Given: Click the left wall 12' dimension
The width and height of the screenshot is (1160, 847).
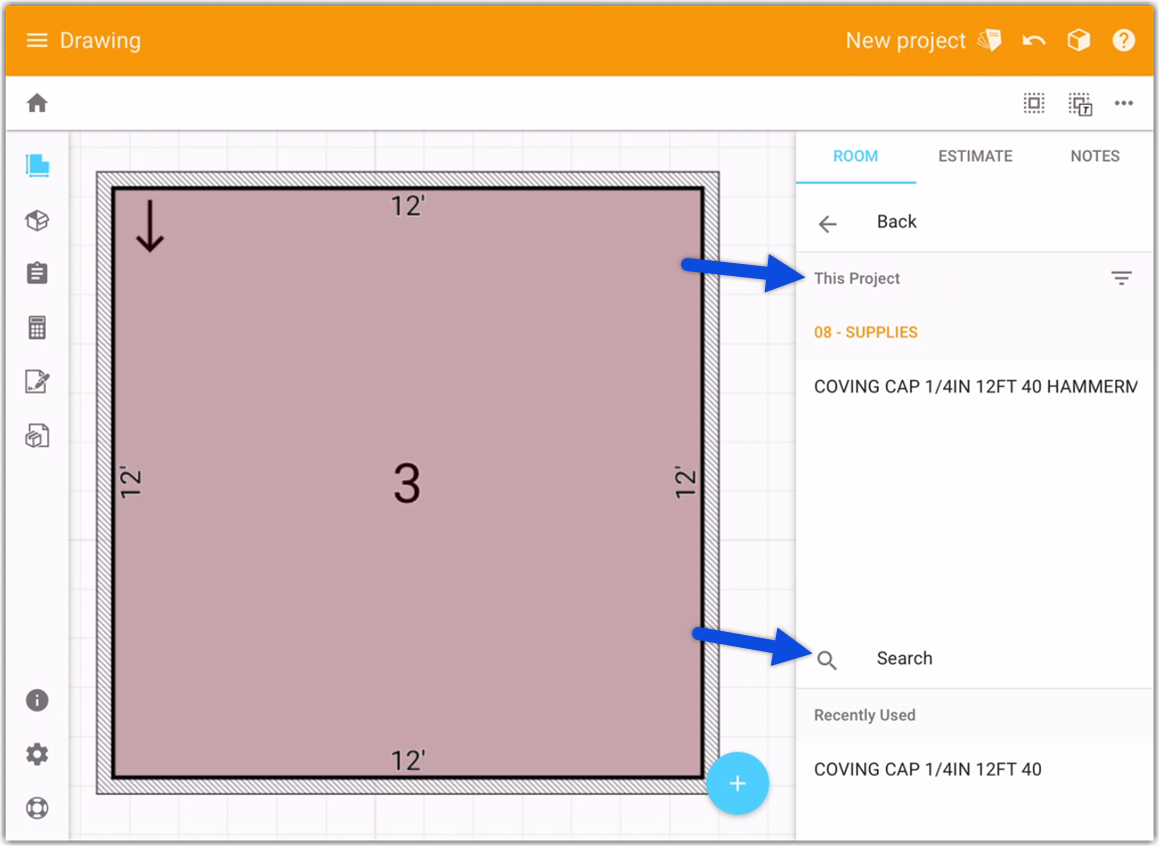Looking at the screenshot, I should [130, 483].
